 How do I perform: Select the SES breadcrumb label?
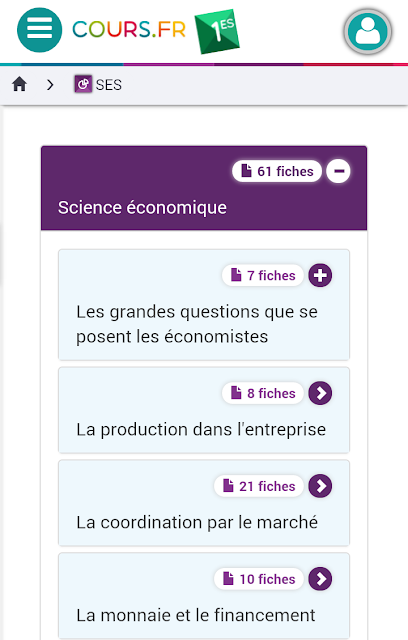click(109, 85)
